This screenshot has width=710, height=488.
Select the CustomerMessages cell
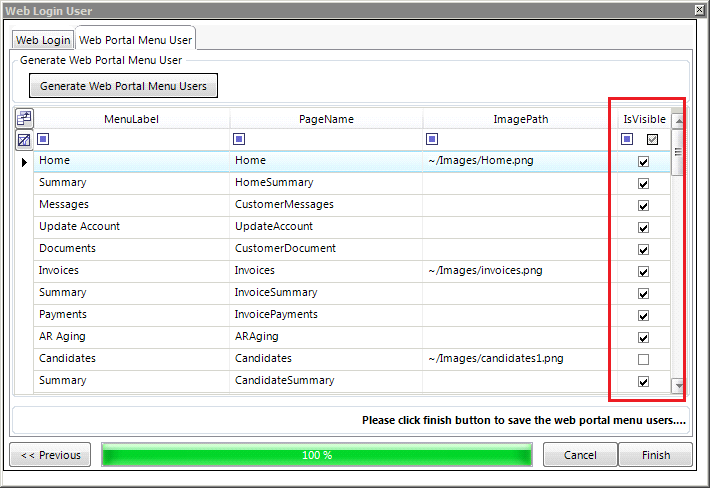pos(326,205)
